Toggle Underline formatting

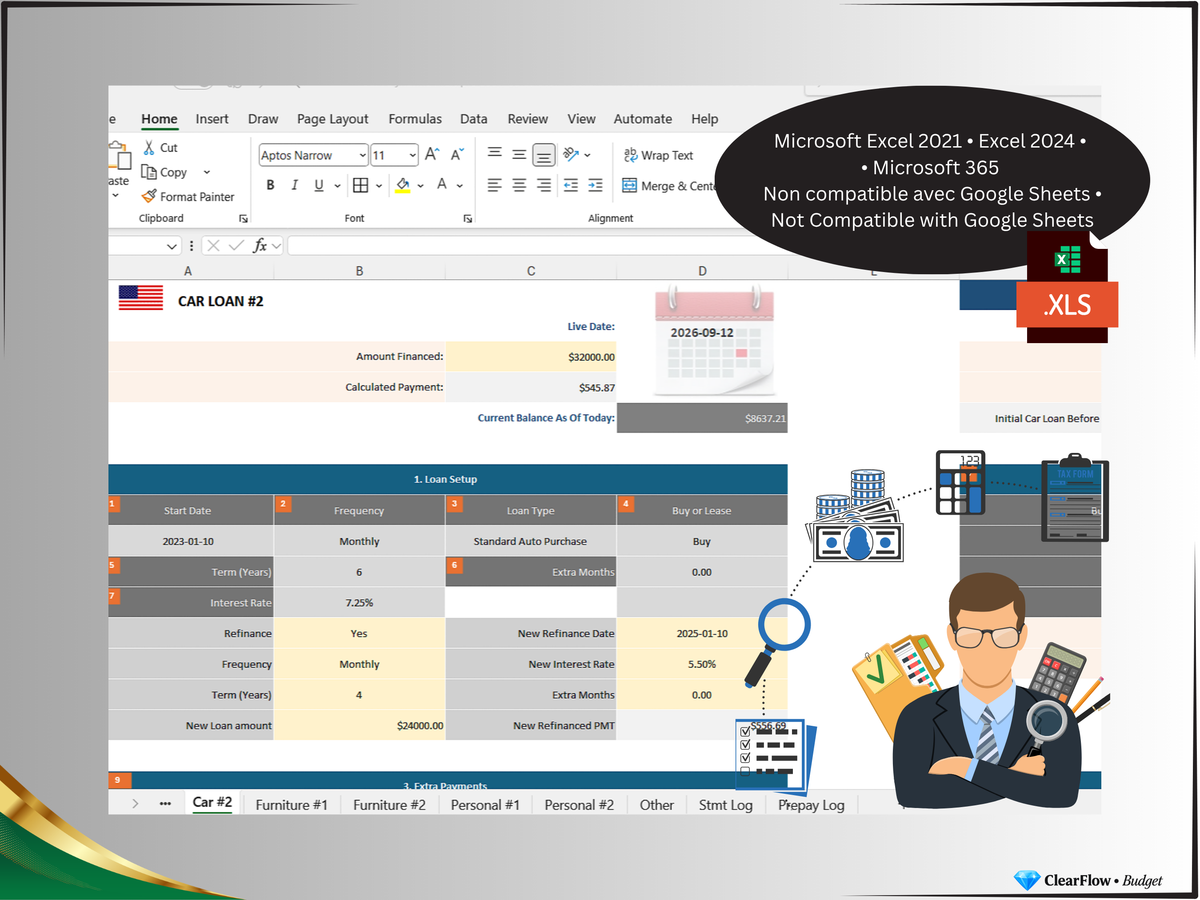click(319, 185)
